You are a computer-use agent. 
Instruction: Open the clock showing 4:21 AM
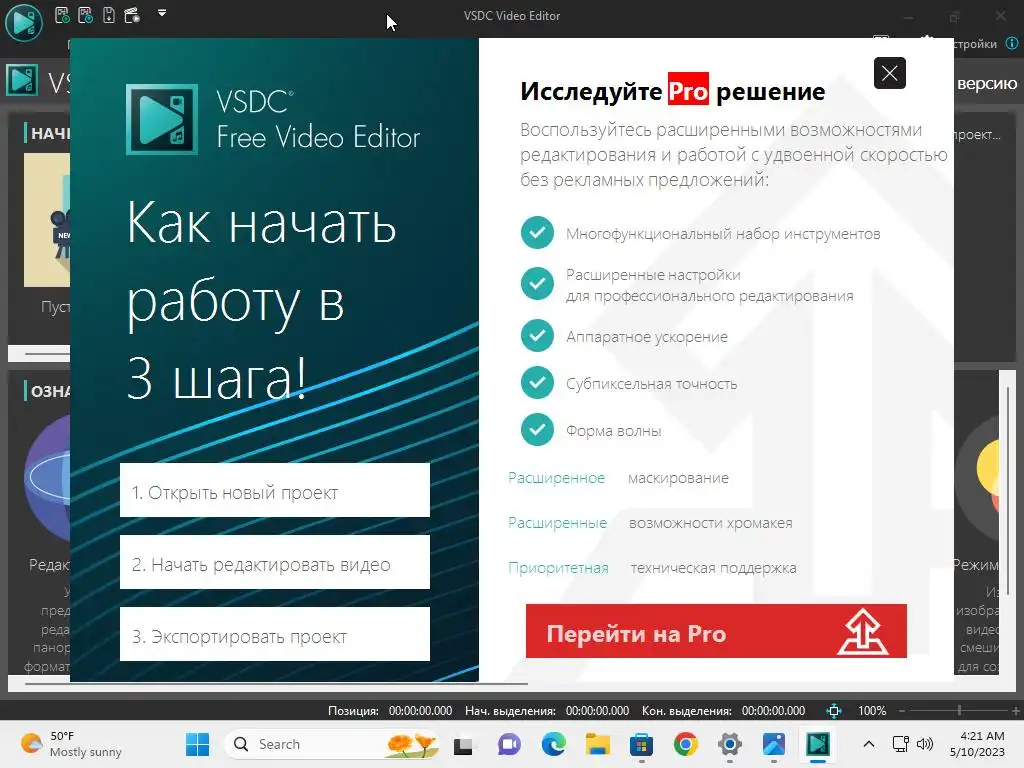click(977, 744)
